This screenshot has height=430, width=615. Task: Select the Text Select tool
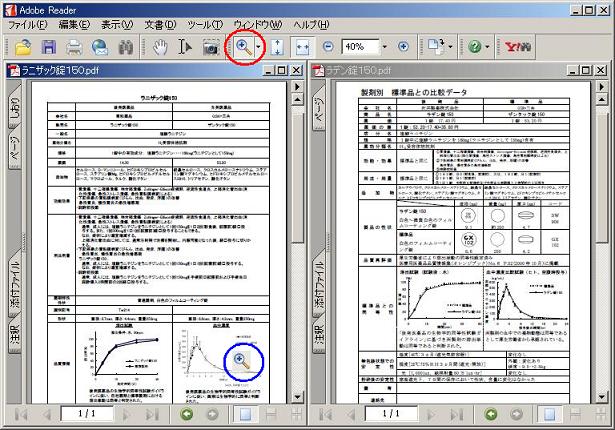pos(185,47)
